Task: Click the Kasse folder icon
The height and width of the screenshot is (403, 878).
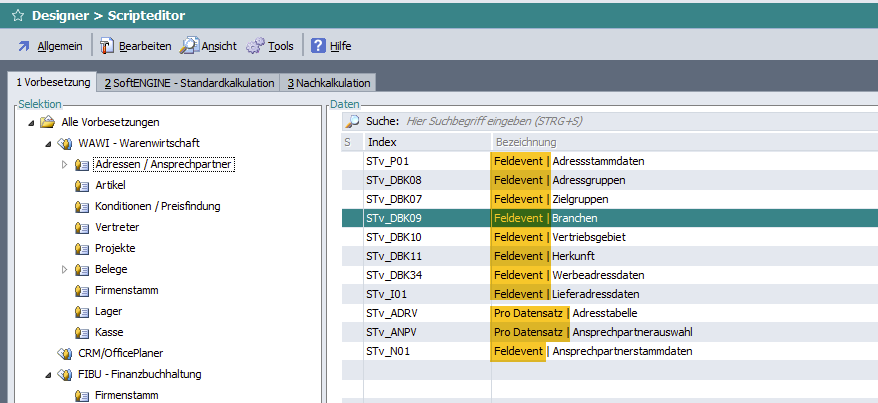Action: pos(82,332)
